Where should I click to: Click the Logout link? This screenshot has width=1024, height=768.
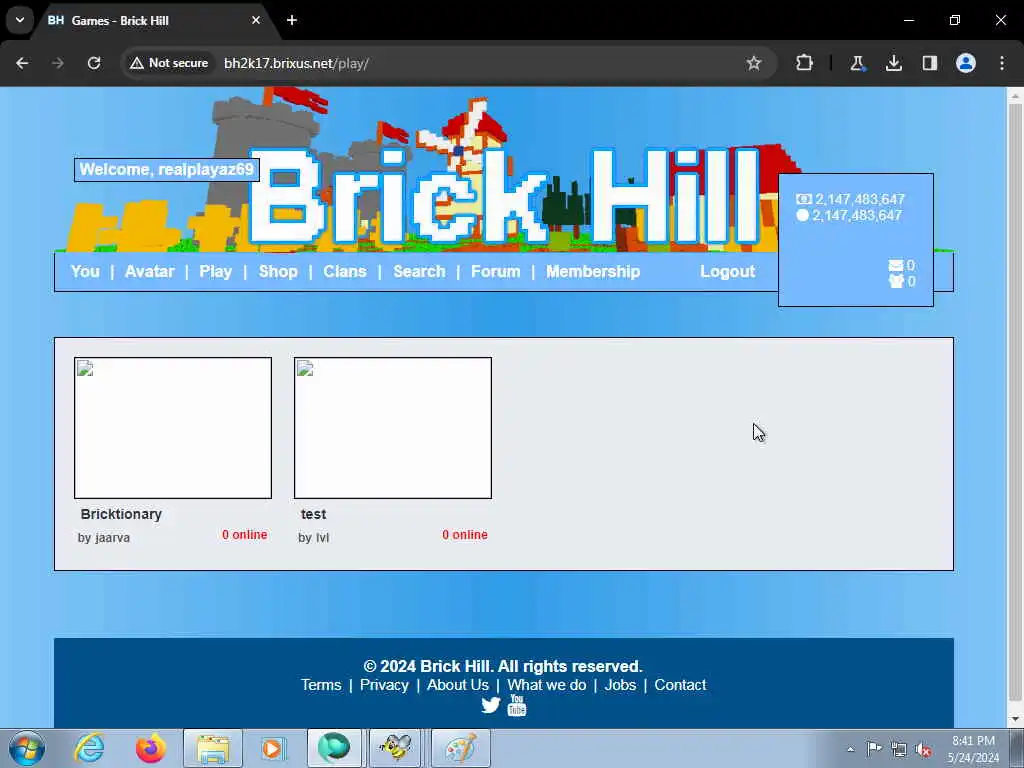tap(728, 272)
